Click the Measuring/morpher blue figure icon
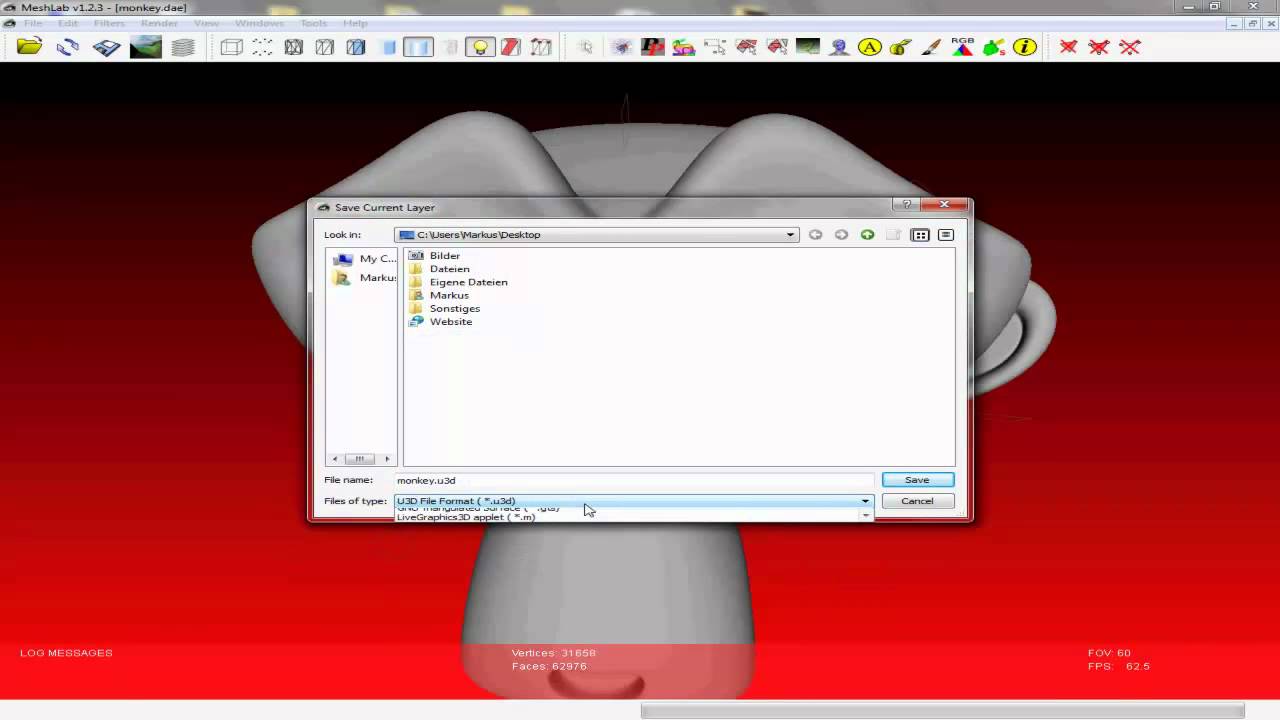1280x720 pixels. [839, 47]
